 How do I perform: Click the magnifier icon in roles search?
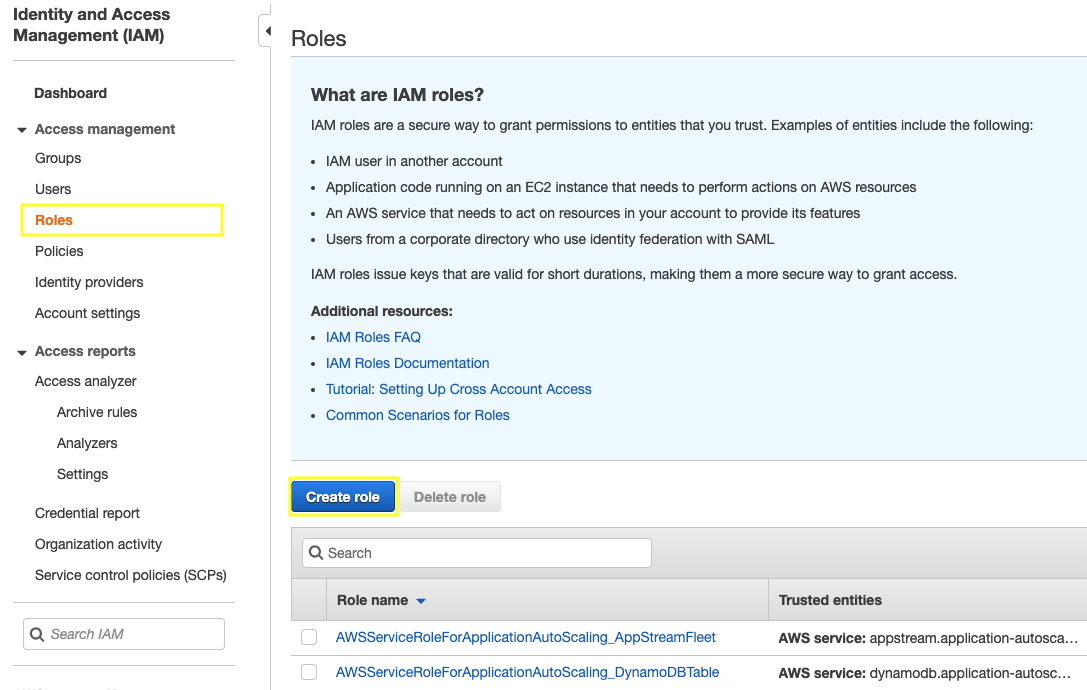pyautogui.click(x=316, y=553)
